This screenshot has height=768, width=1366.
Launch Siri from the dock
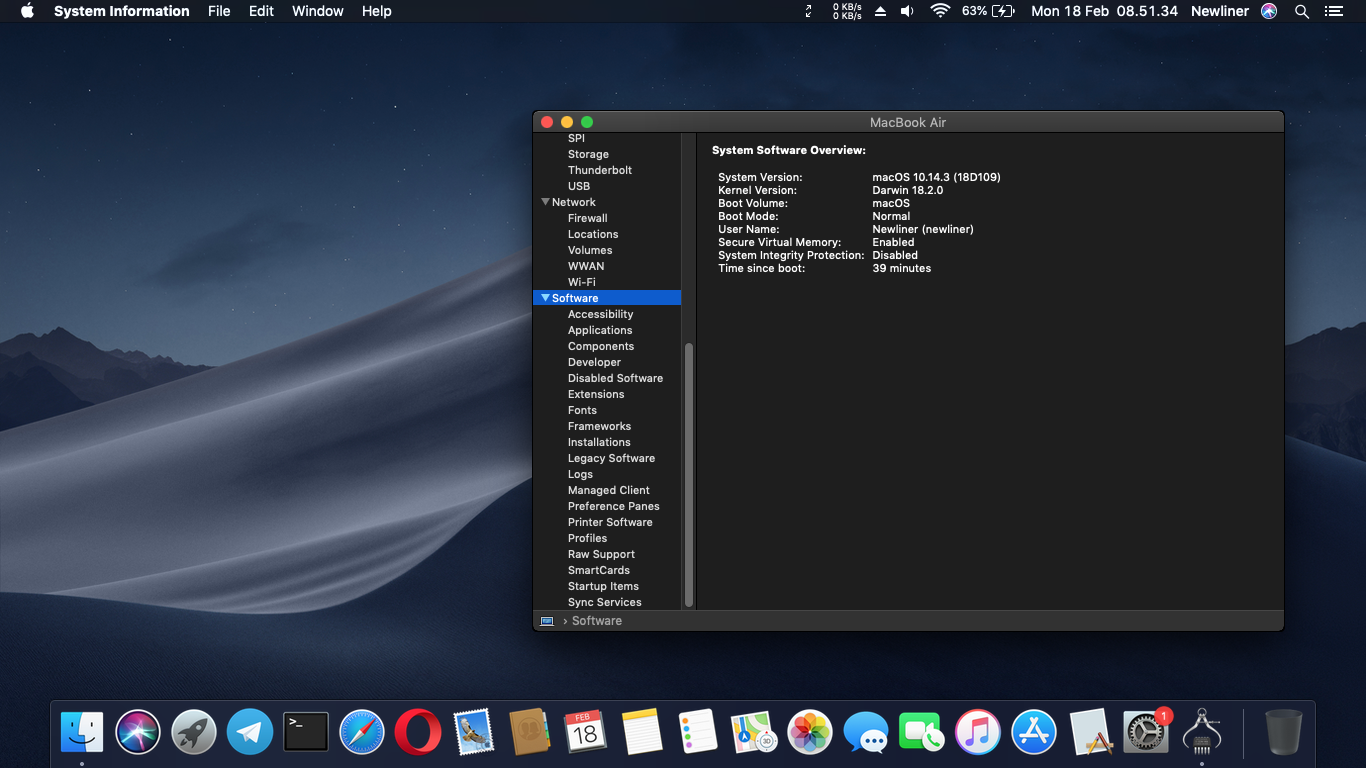(x=138, y=732)
